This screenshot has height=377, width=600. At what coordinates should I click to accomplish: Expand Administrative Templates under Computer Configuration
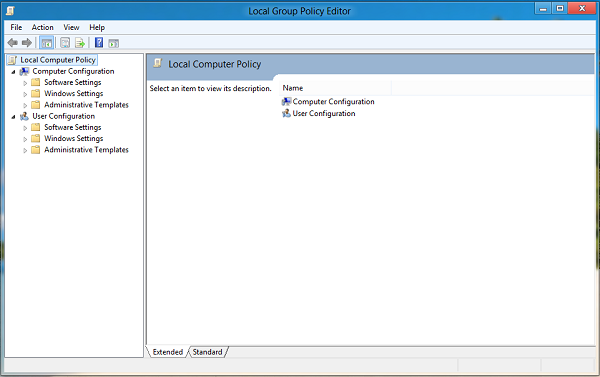25,105
